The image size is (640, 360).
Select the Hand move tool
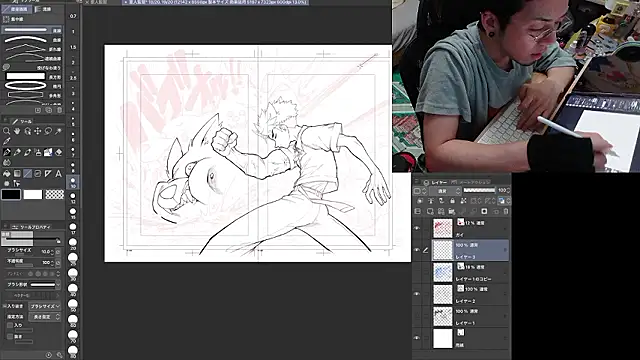tap(17, 131)
